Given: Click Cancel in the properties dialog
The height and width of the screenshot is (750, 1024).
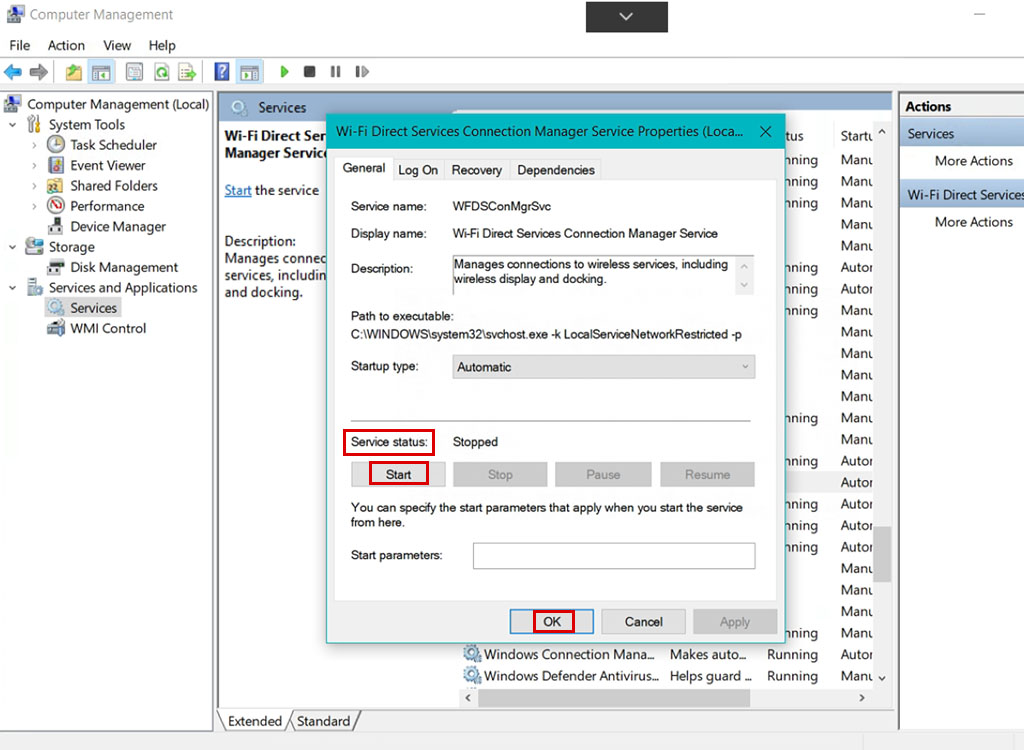Looking at the screenshot, I should [x=643, y=621].
